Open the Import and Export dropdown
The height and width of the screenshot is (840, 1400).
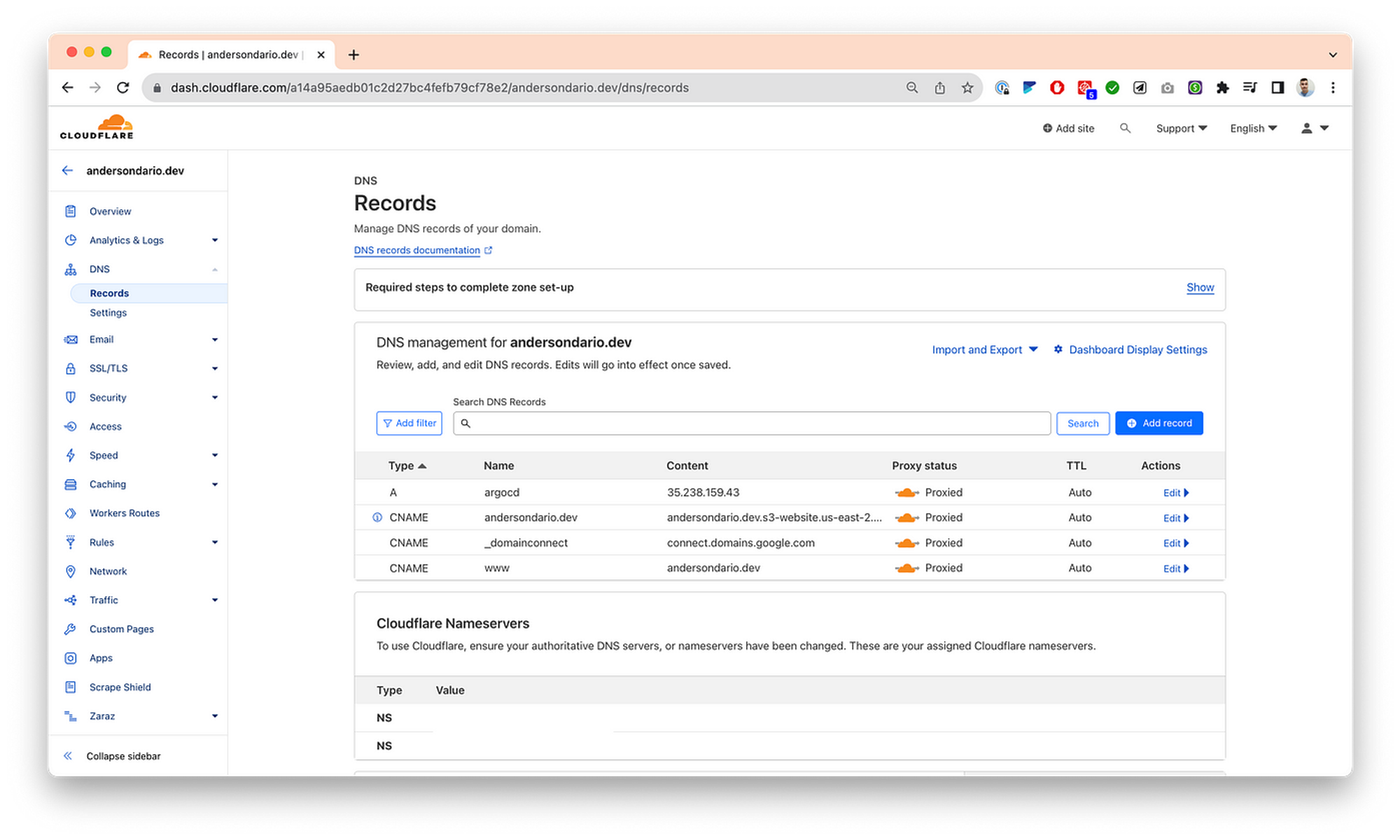click(x=984, y=349)
